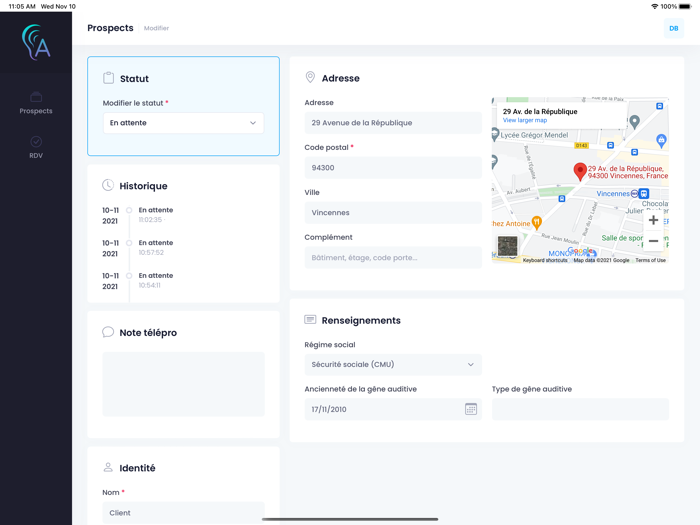Click the Type de gêne auditive field
700x525 pixels.
pyautogui.click(x=580, y=409)
